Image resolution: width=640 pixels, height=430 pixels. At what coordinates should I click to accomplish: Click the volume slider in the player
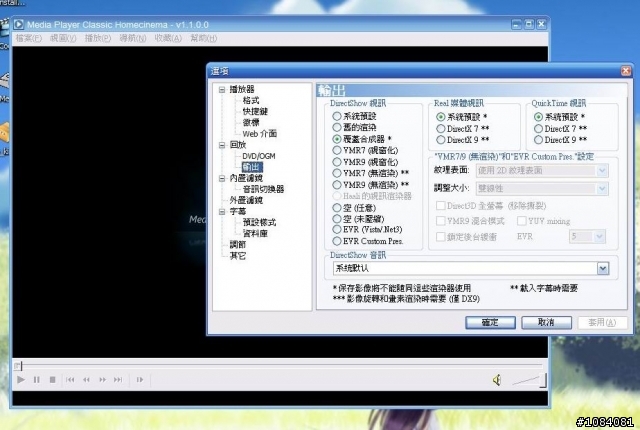[529, 380]
